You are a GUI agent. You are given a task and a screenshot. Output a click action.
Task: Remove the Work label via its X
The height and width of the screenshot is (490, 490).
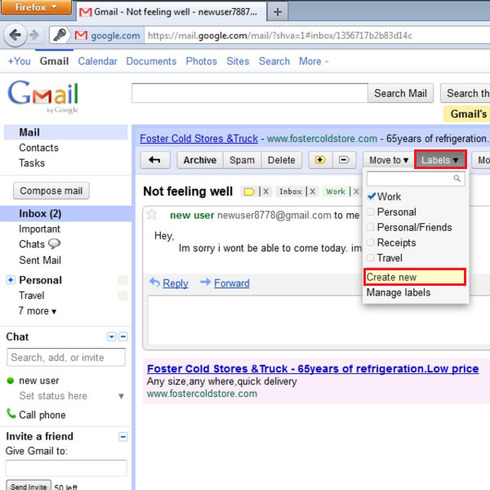(x=356, y=192)
